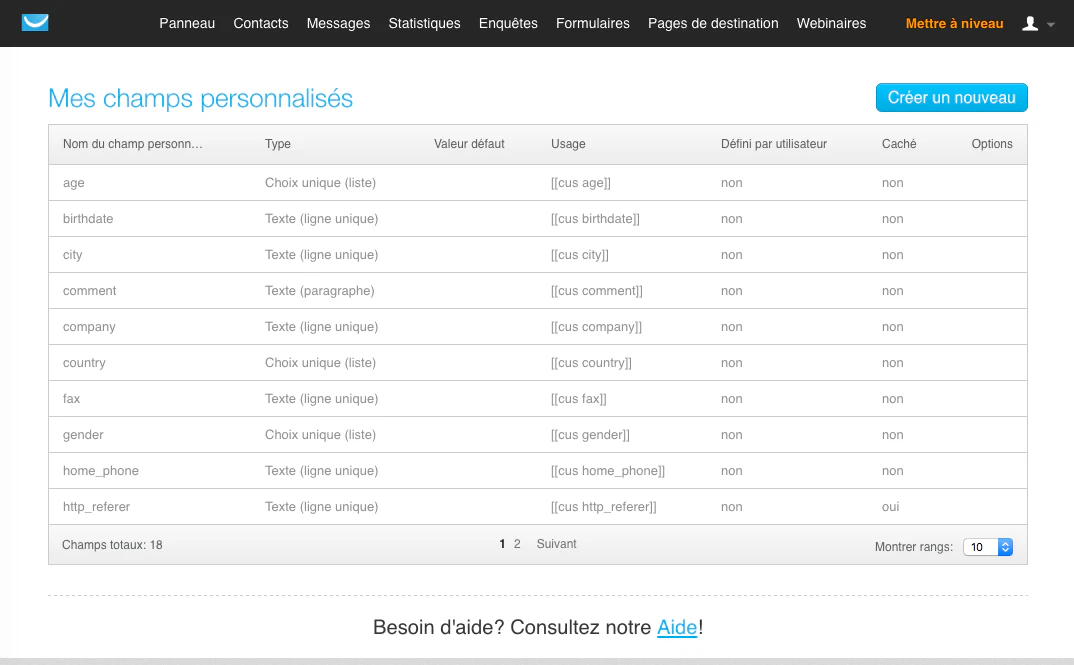This screenshot has width=1074, height=665.
Task: Click Choix unique (liste) in age row
Action: tap(321, 183)
